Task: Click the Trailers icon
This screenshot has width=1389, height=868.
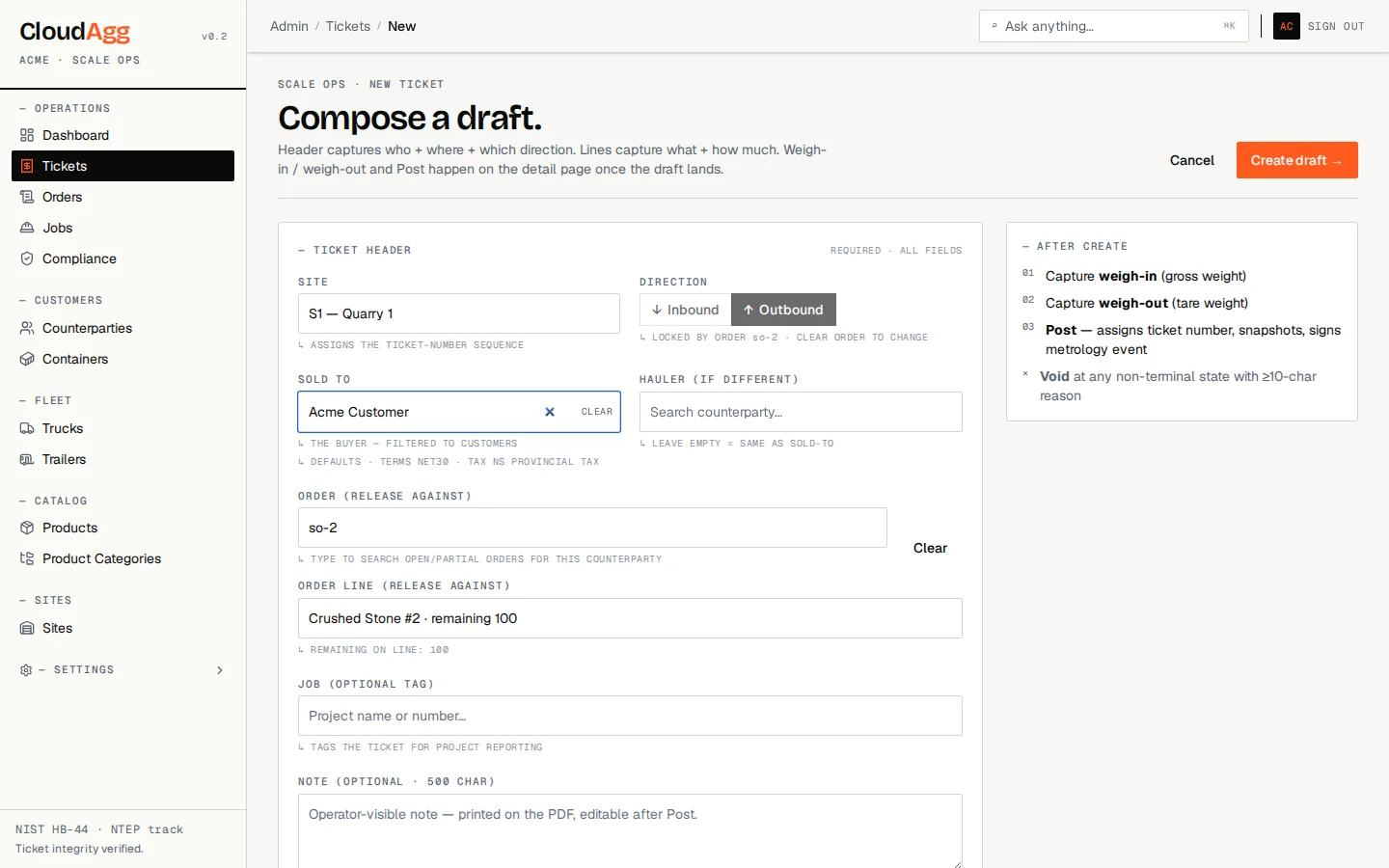Action: coord(27,459)
